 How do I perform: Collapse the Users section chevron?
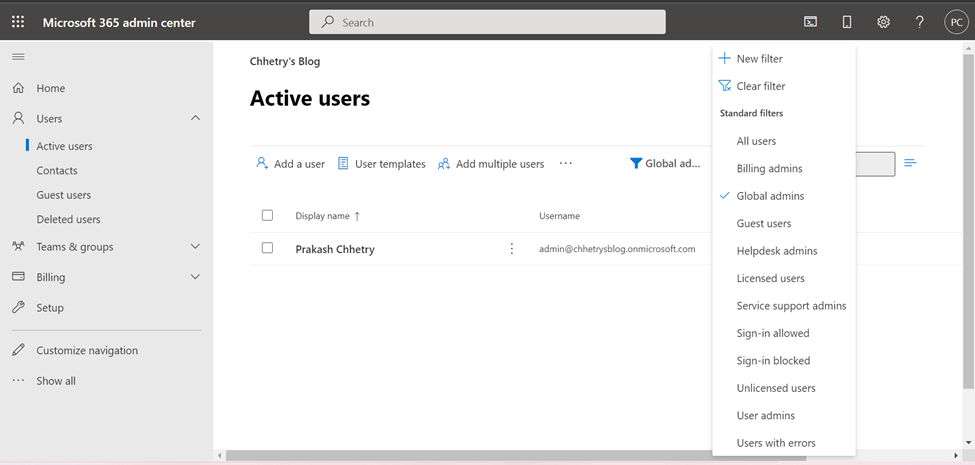[x=195, y=118]
